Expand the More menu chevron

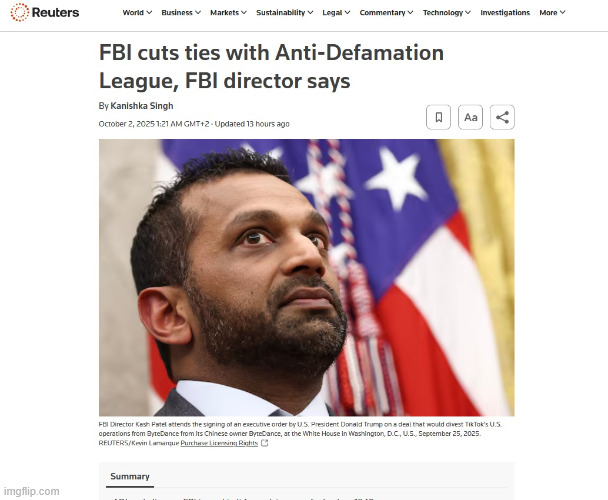click(x=563, y=12)
